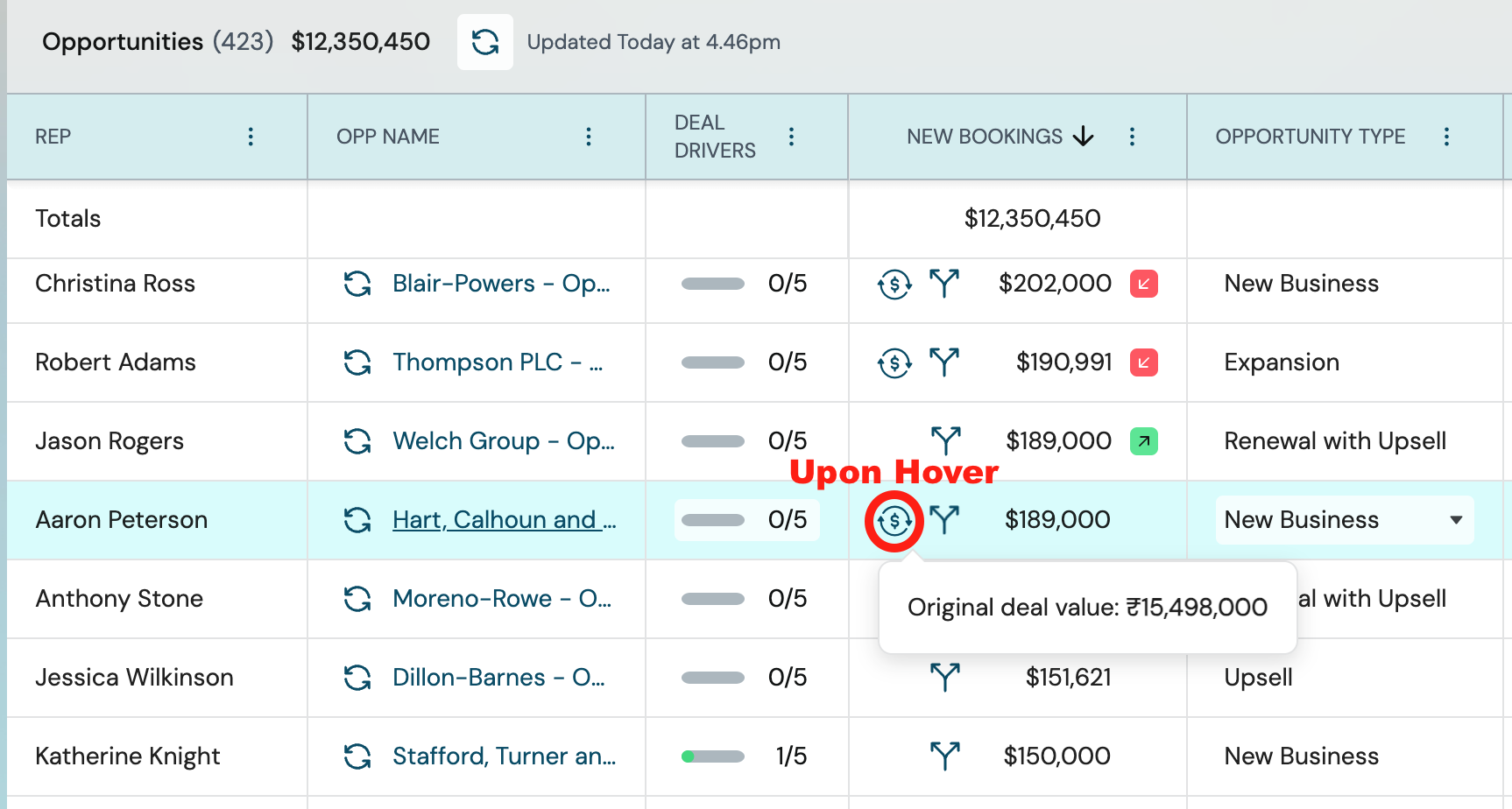Open the Welch Group opportunity link
The width and height of the screenshot is (1512, 809).
coord(504,441)
